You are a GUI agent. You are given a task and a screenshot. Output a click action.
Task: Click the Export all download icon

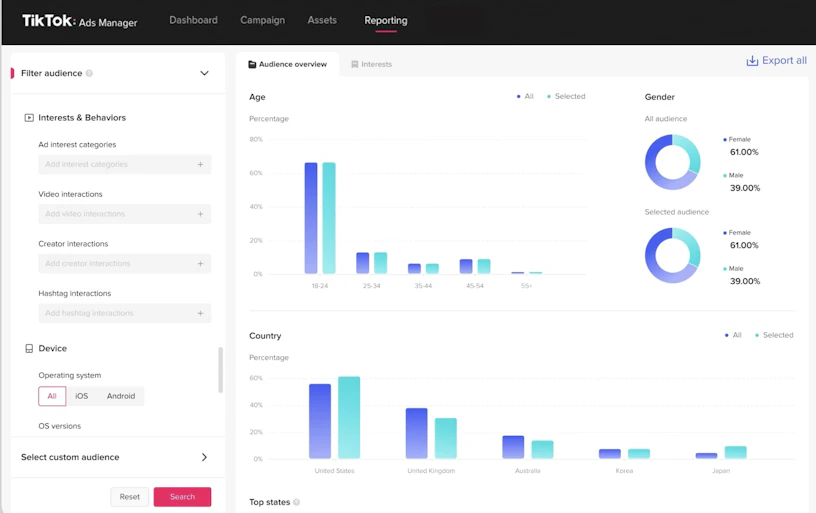coord(752,61)
